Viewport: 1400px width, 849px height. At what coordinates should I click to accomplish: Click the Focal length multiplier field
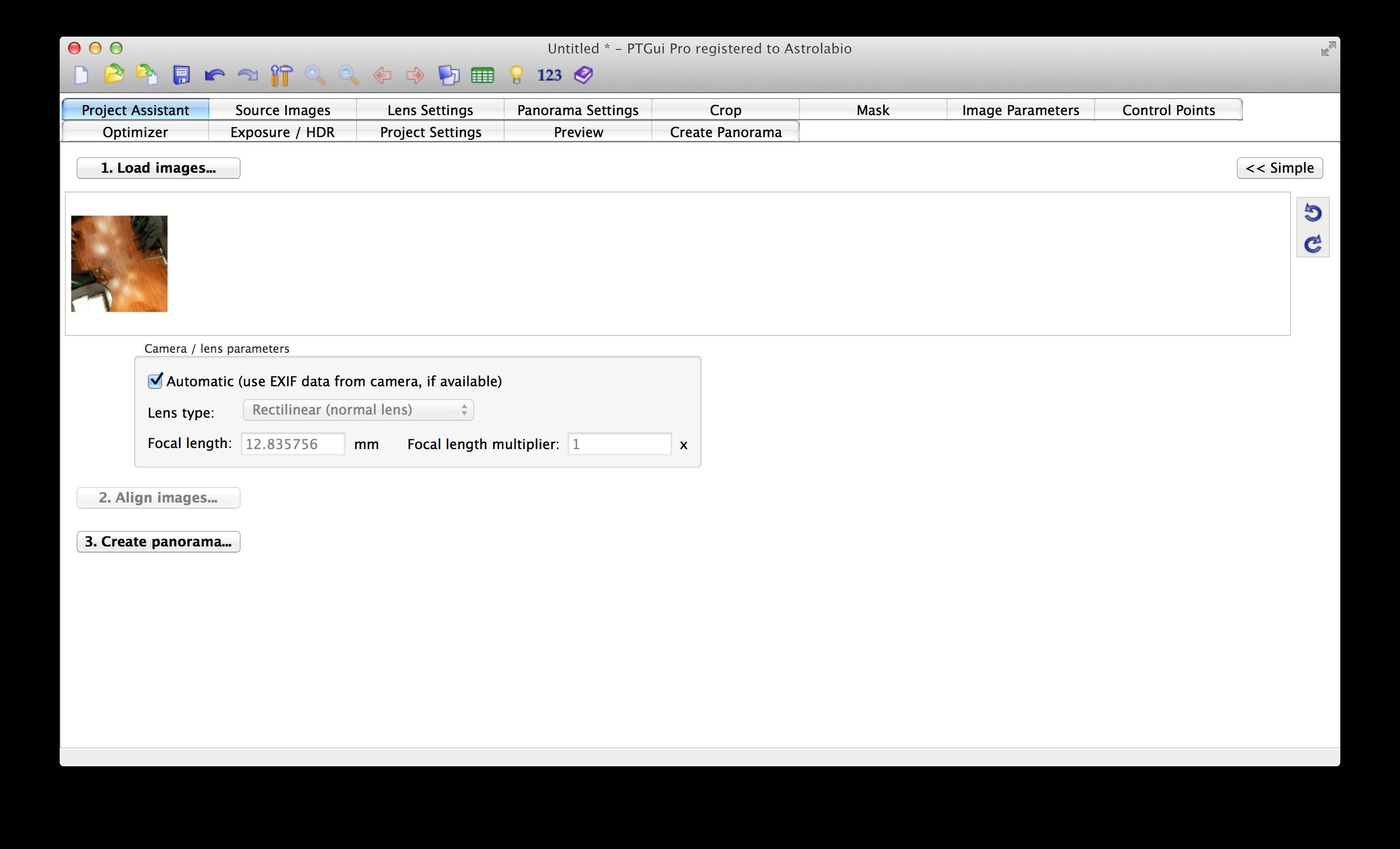tap(619, 443)
